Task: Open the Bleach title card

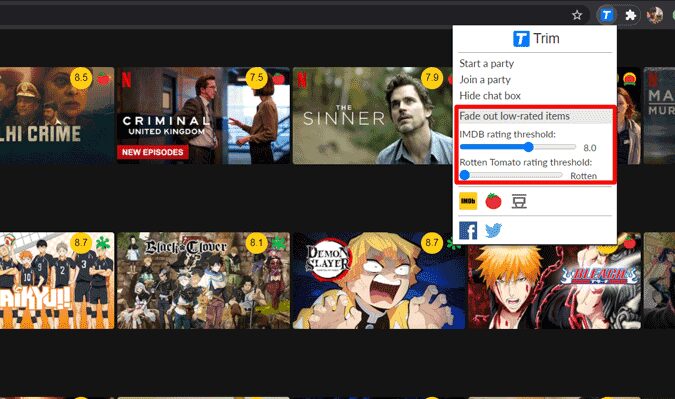Action: [554, 287]
